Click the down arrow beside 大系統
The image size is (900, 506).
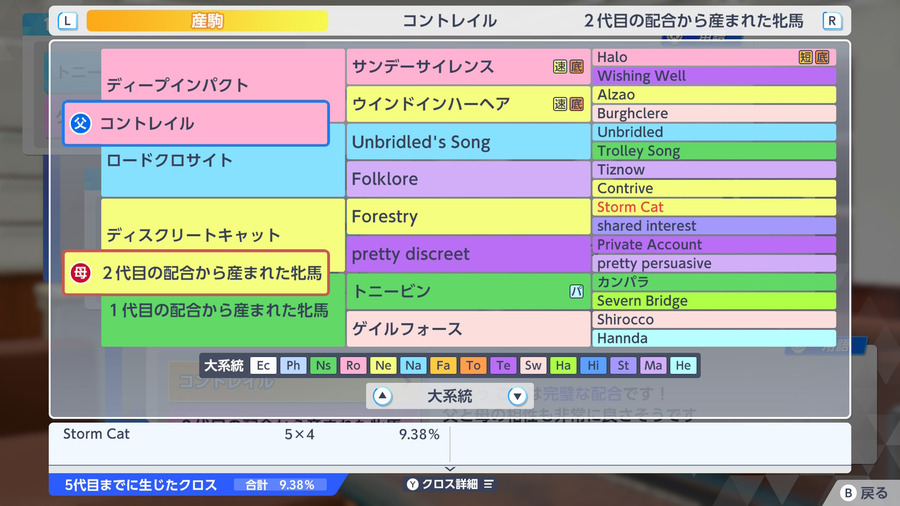coord(517,396)
